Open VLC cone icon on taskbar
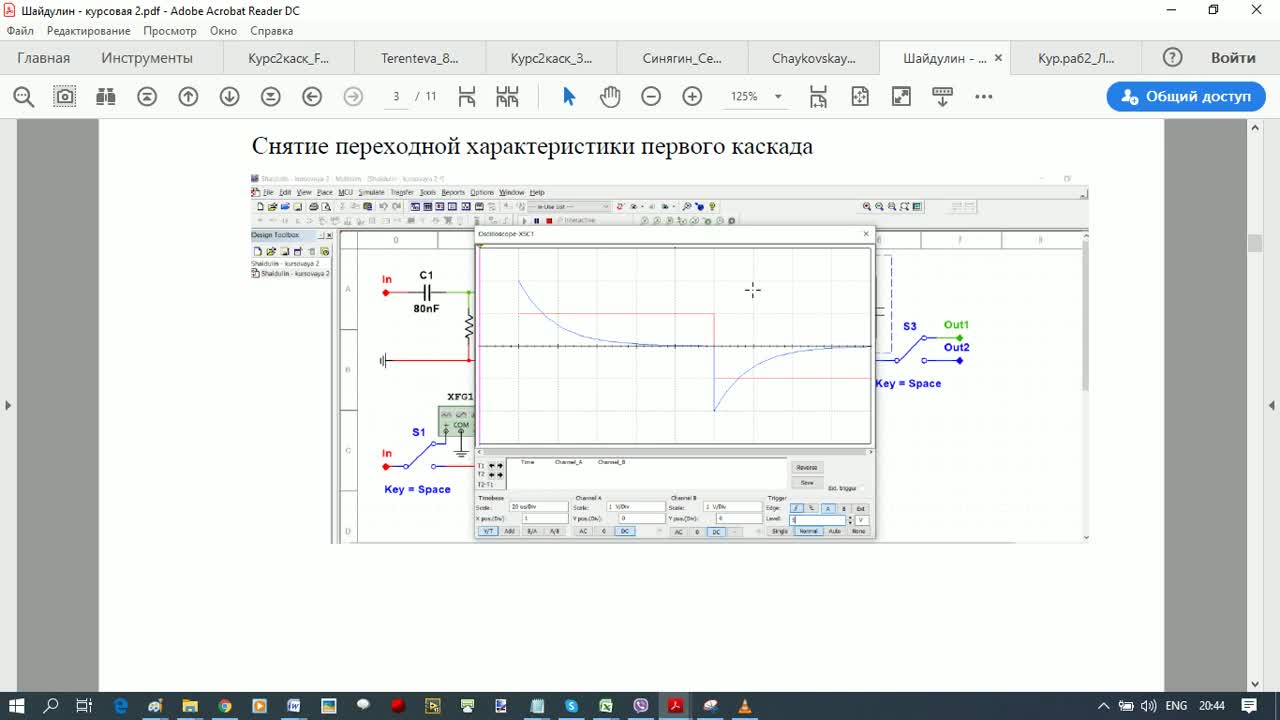Image resolution: width=1280 pixels, height=720 pixels. tap(744, 705)
